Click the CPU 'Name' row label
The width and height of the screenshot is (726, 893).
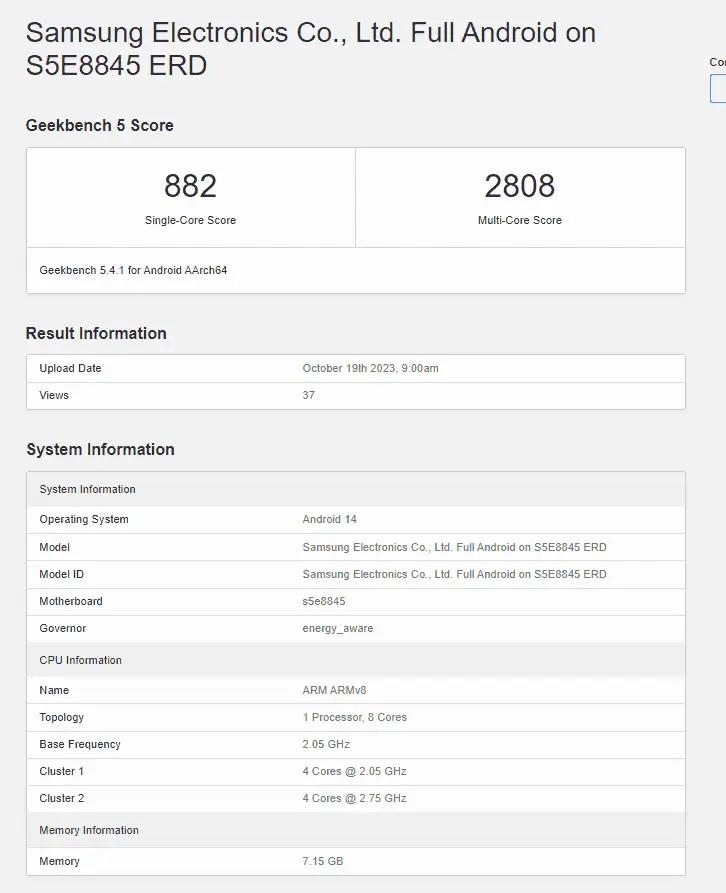click(54, 690)
